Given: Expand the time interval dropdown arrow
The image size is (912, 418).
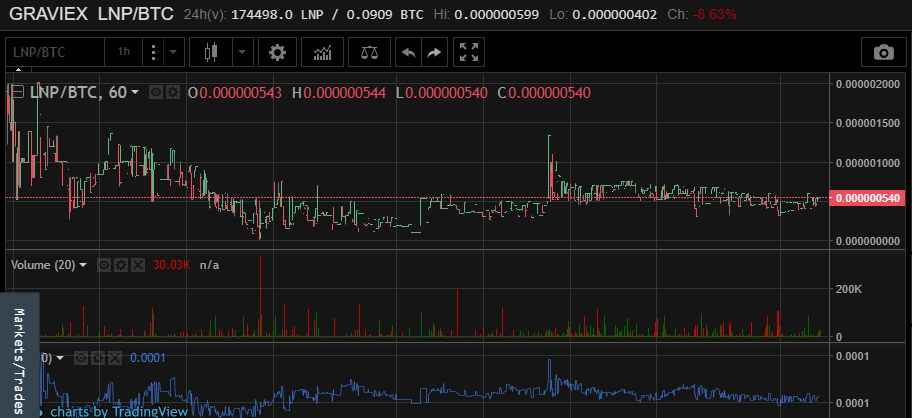Looking at the screenshot, I should click(173, 52).
